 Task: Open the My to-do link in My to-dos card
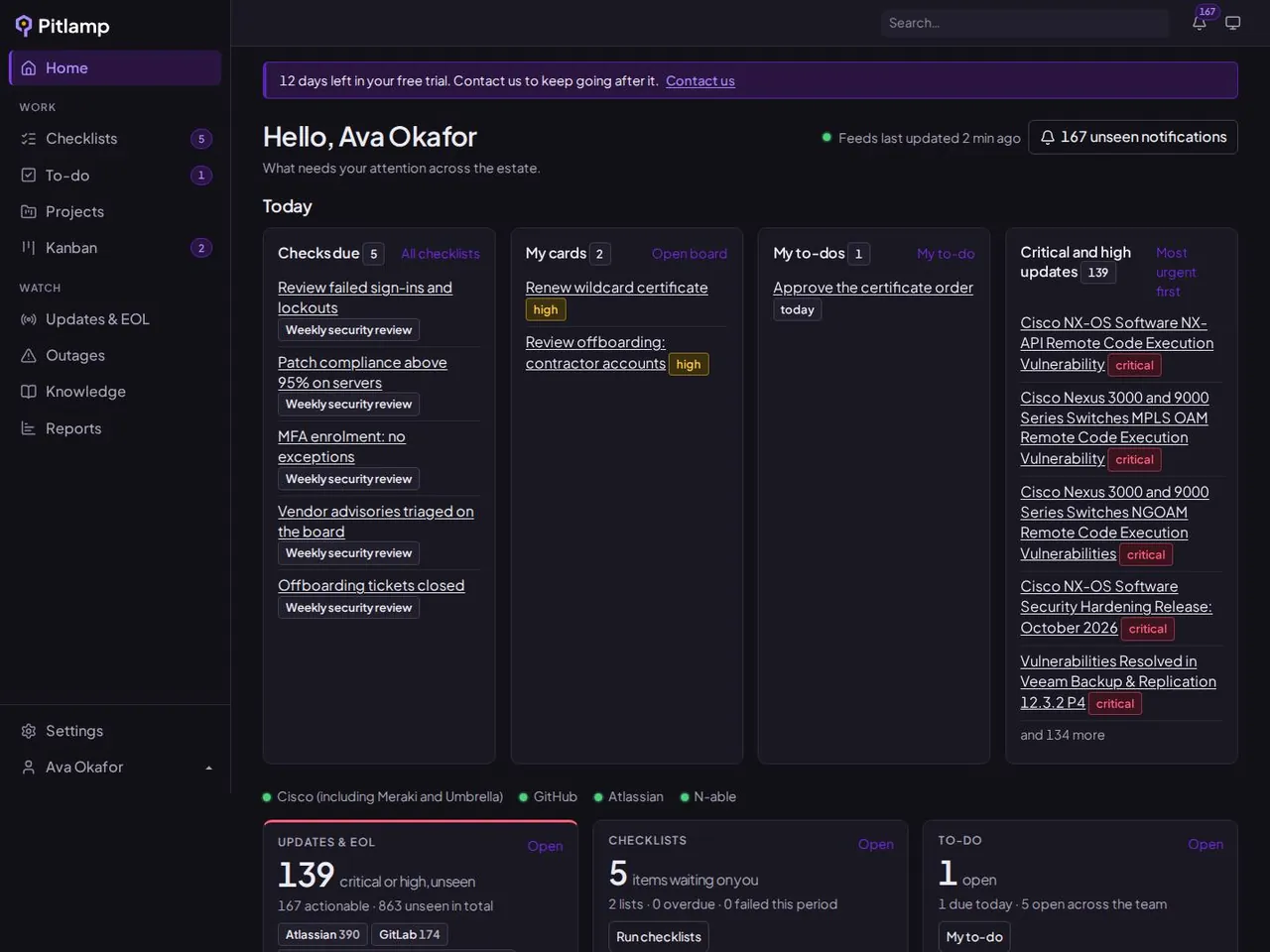pos(946,254)
